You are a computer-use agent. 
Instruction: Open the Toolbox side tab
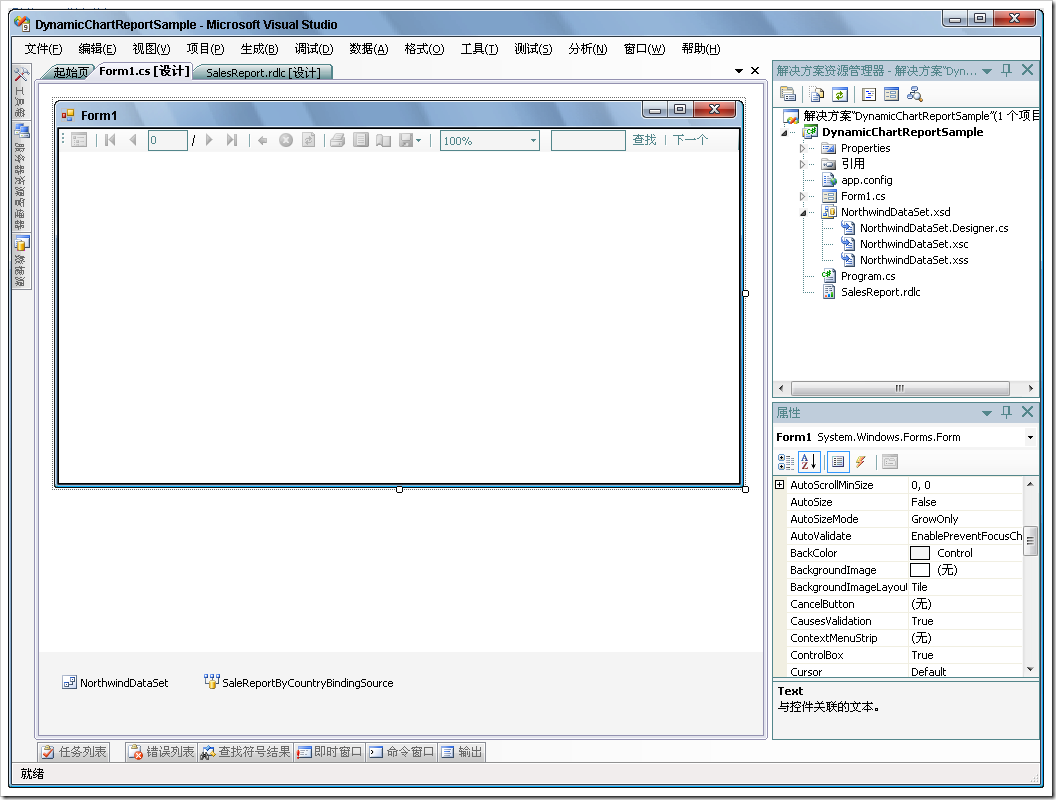pos(22,91)
